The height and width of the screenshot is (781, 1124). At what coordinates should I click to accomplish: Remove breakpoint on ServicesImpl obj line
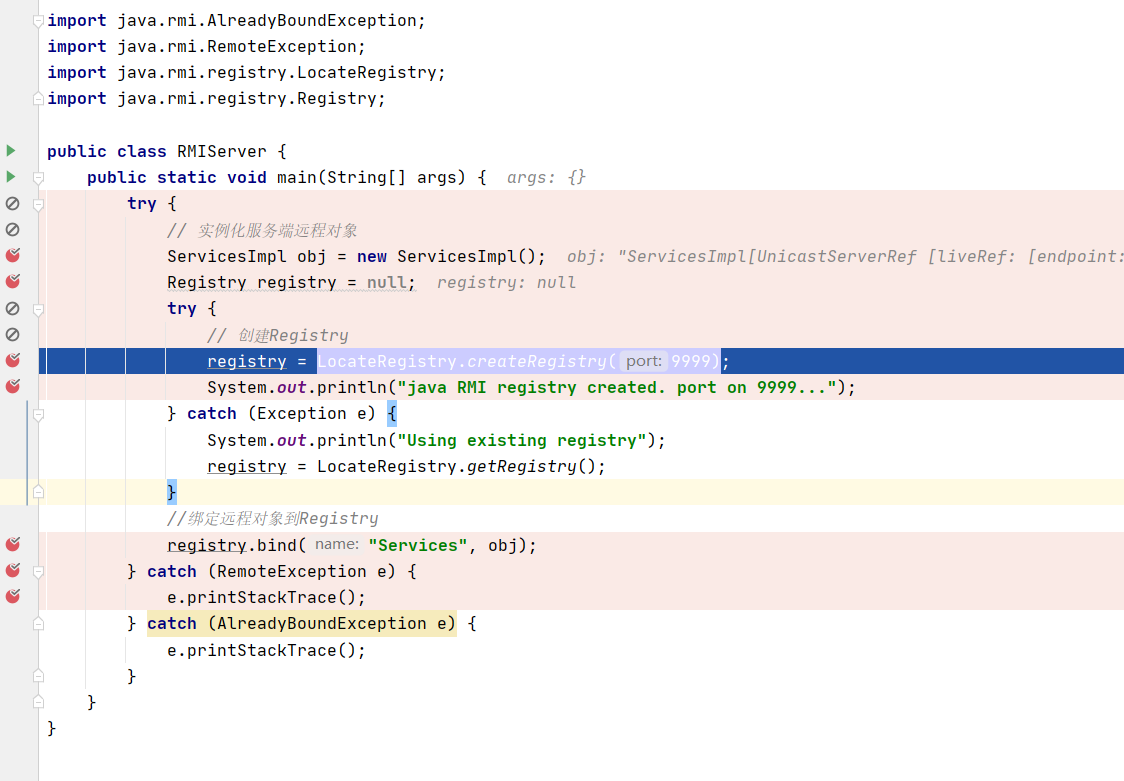tap(12, 256)
